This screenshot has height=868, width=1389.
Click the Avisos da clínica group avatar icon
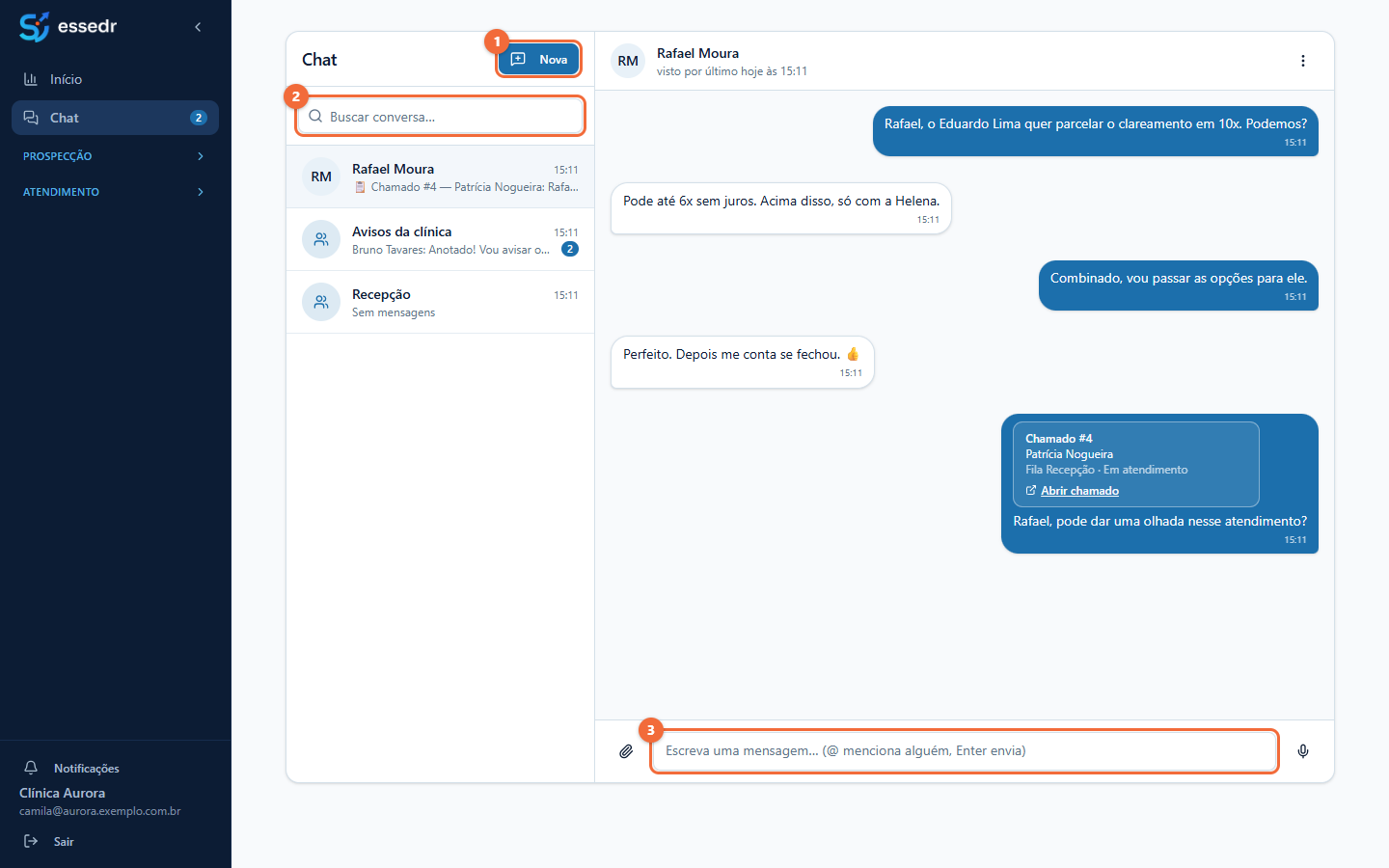321,239
